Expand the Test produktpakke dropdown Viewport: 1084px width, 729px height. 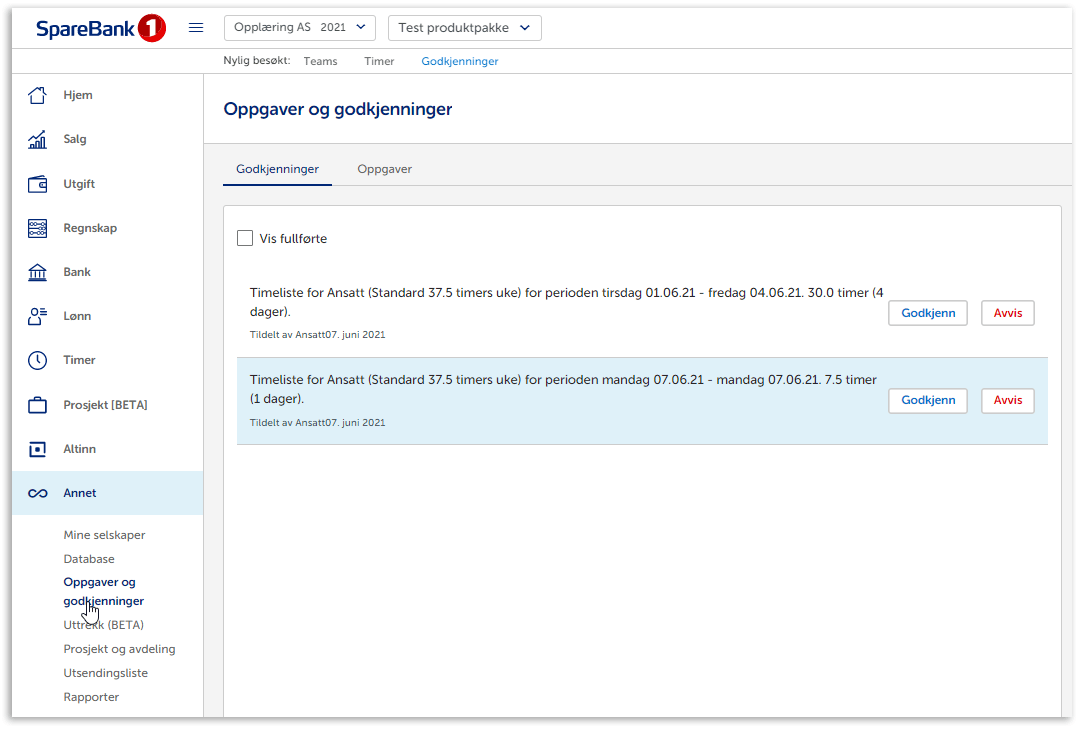(x=464, y=28)
